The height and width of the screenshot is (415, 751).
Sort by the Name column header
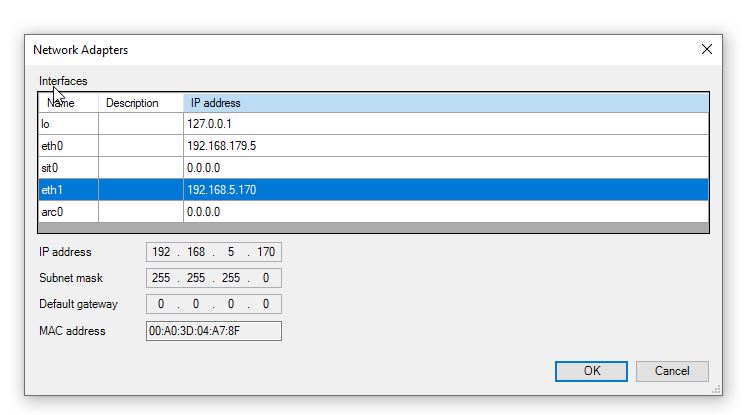click(x=68, y=103)
